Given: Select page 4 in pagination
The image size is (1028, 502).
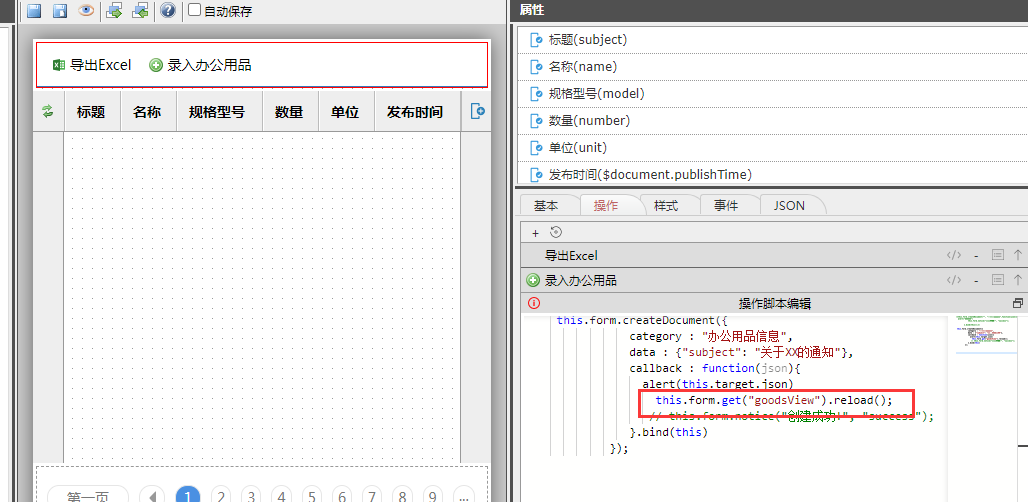Looking at the screenshot, I should [281, 497].
